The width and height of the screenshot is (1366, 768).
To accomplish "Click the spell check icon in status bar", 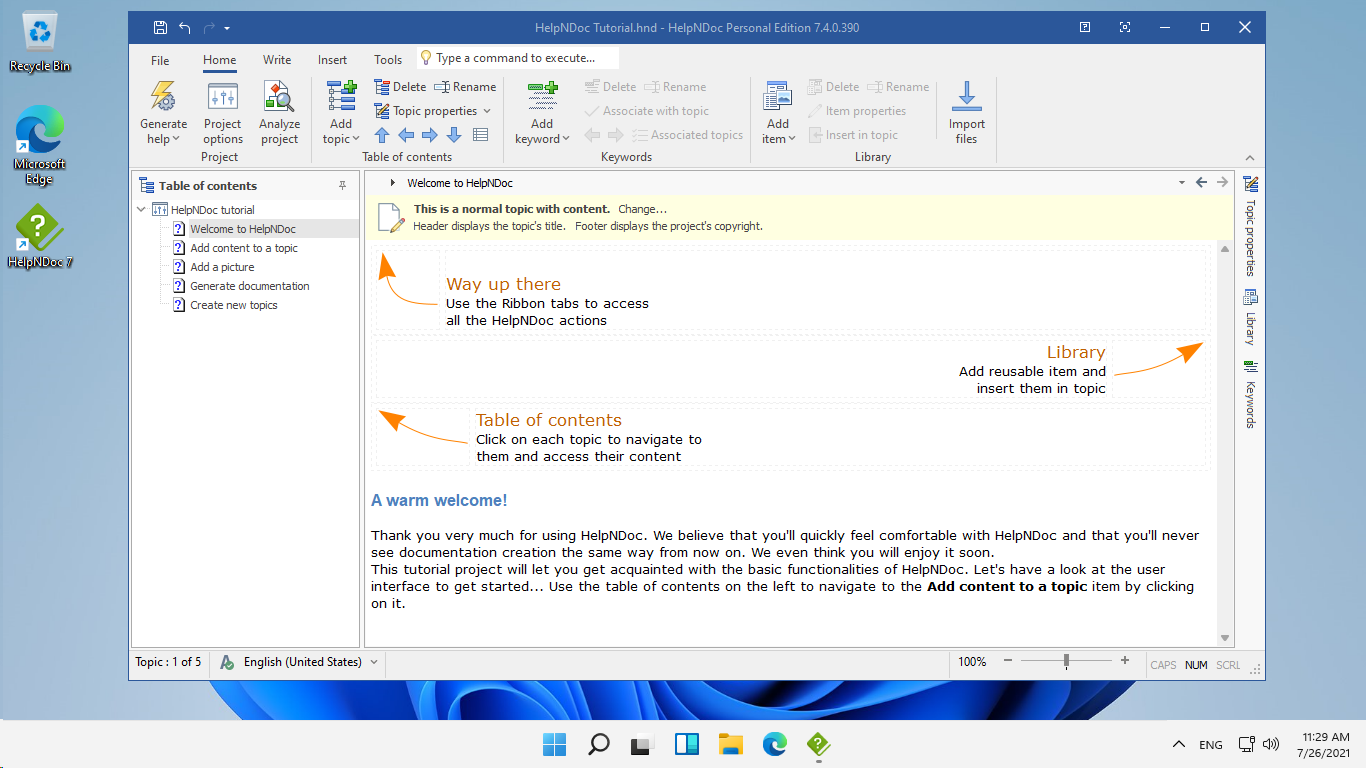I will (228, 662).
